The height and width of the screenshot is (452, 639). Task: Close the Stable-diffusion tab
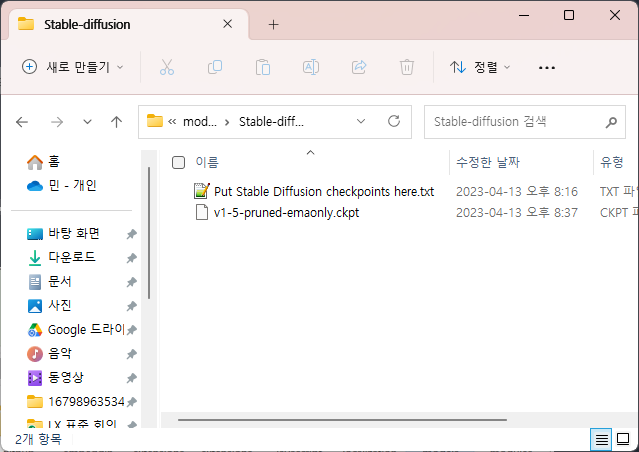click(x=228, y=24)
